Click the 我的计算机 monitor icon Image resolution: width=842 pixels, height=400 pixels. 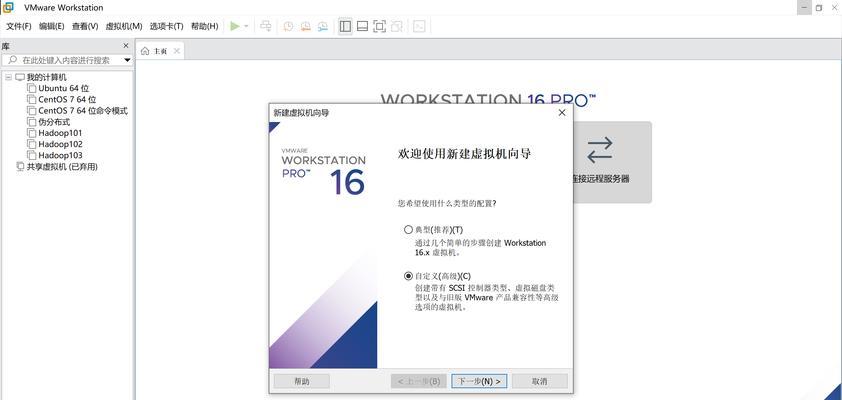(20, 77)
